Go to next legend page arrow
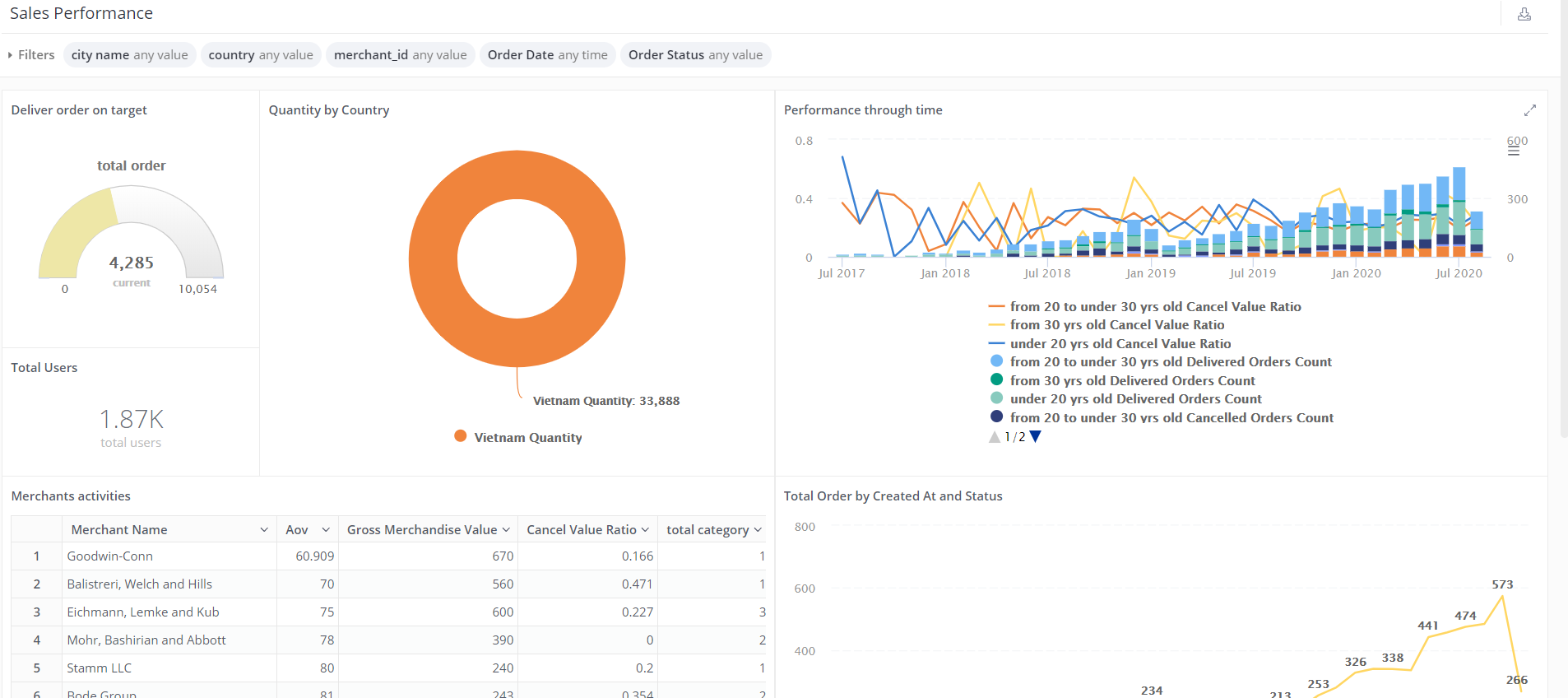Screen dimensions: 1568x698 [1036, 437]
